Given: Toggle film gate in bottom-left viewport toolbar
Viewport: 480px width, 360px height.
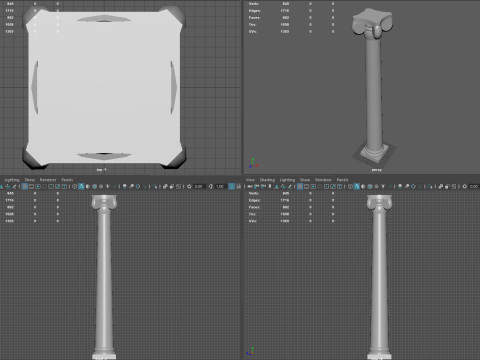Looking at the screenshot, I should (31, 187).
